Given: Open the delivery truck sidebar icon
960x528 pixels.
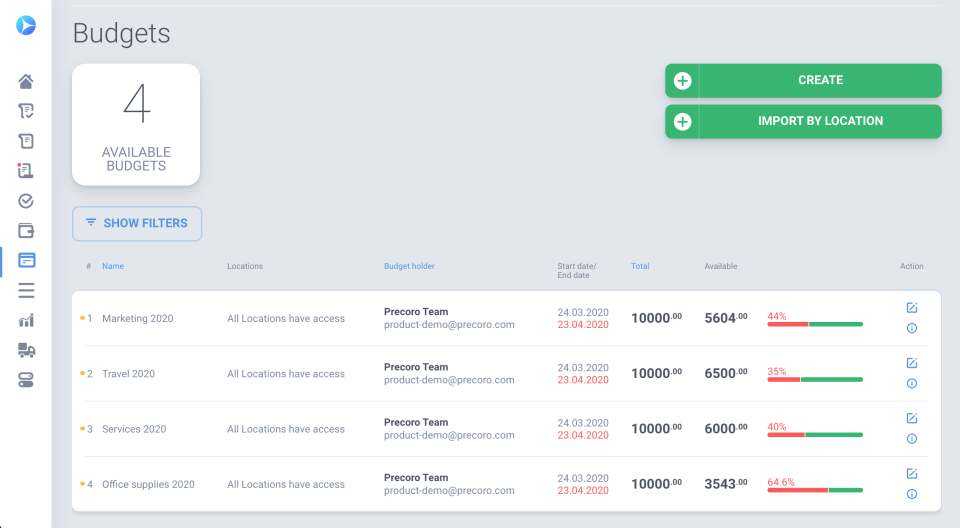Looking at the screenshot, I should click(26, 350).
